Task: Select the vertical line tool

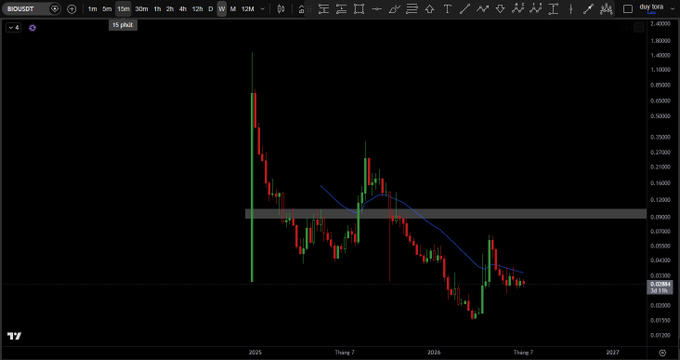Action: tap(571, 9)
